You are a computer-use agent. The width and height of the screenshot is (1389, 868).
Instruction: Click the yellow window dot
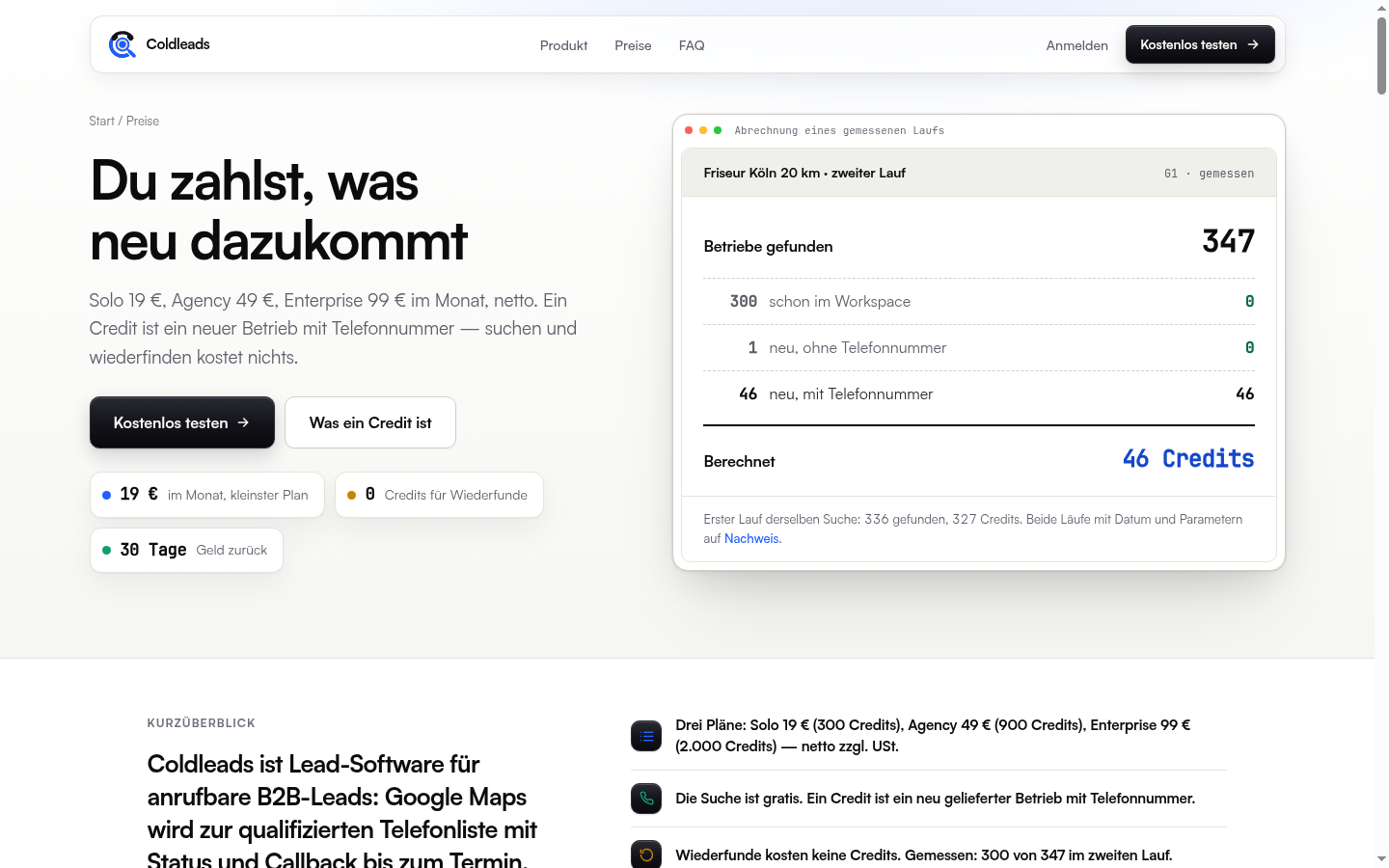pos(703,130)
